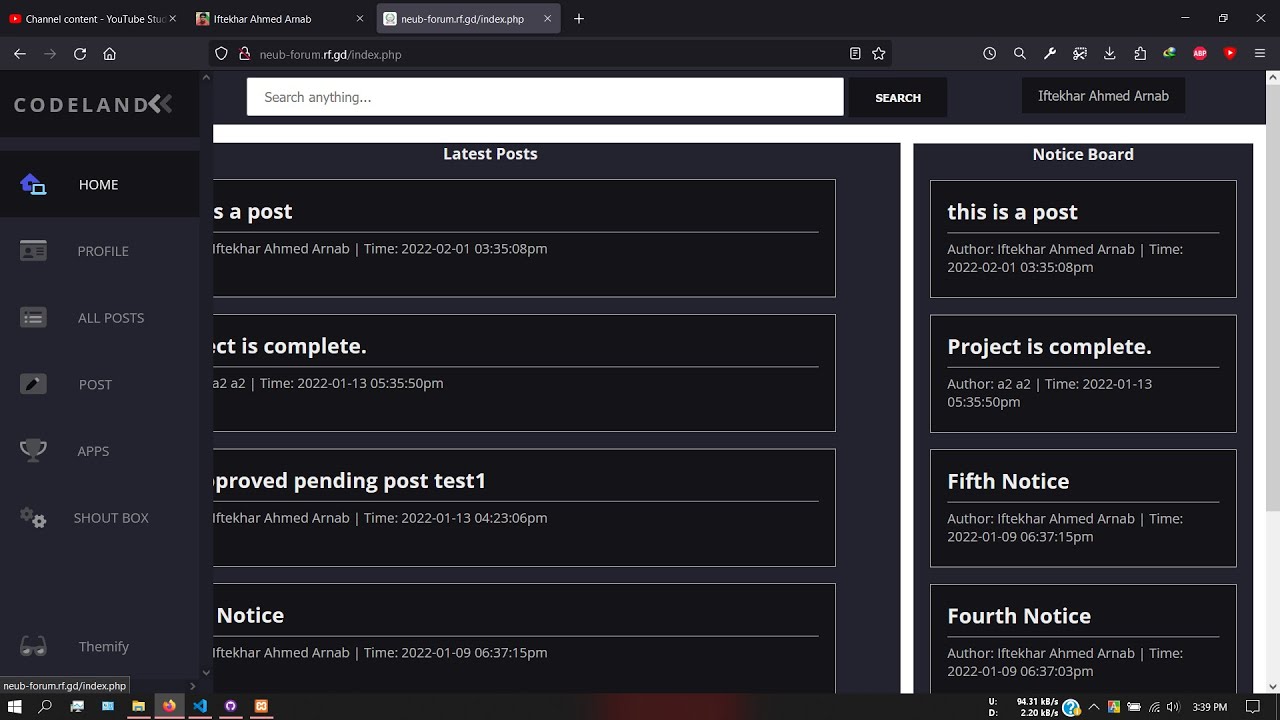Click the Internet Download Manager extension icon
This screenshot has width=1280, height=720.
(1170, 54)
